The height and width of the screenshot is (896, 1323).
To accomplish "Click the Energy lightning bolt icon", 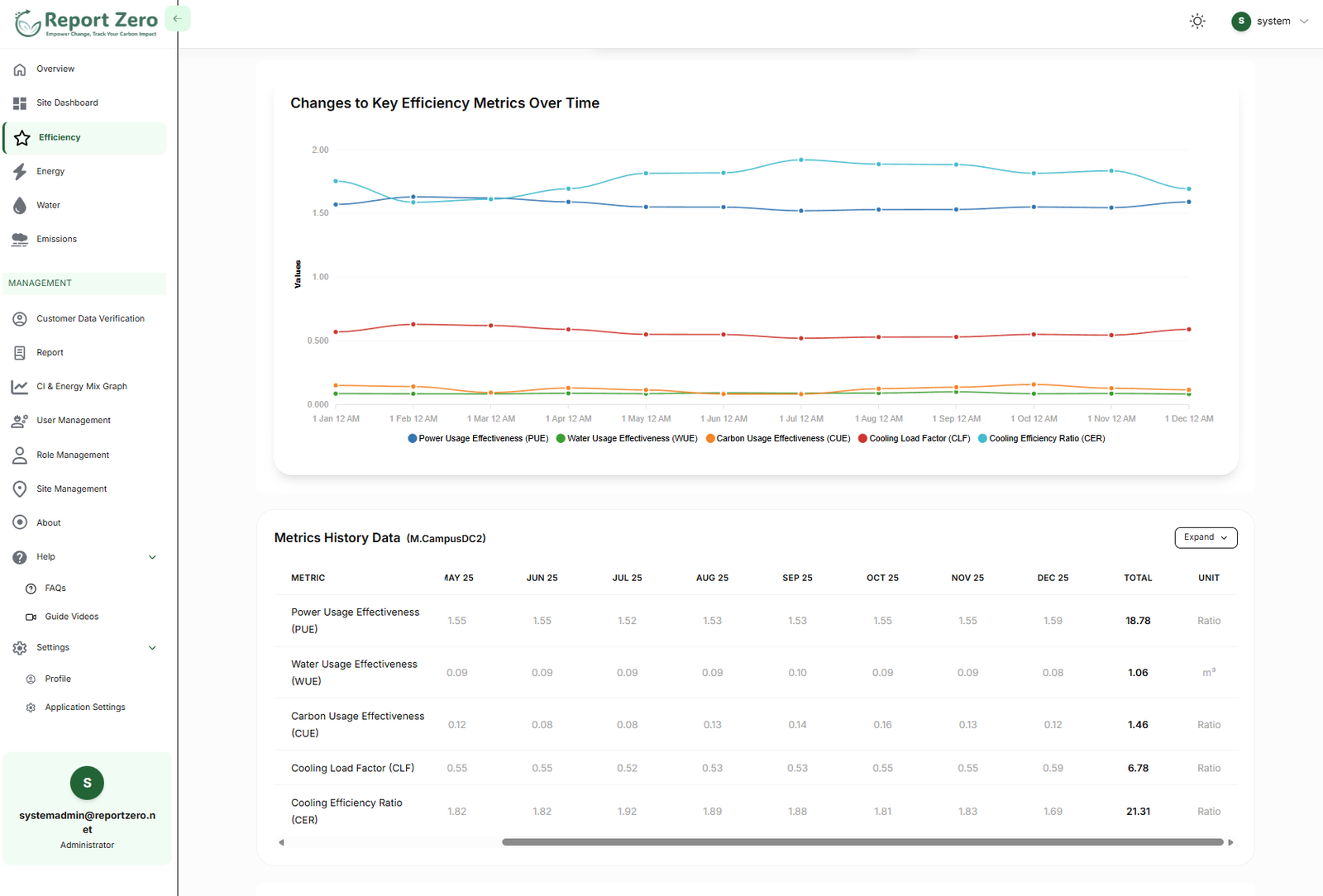I will (20, 172).
